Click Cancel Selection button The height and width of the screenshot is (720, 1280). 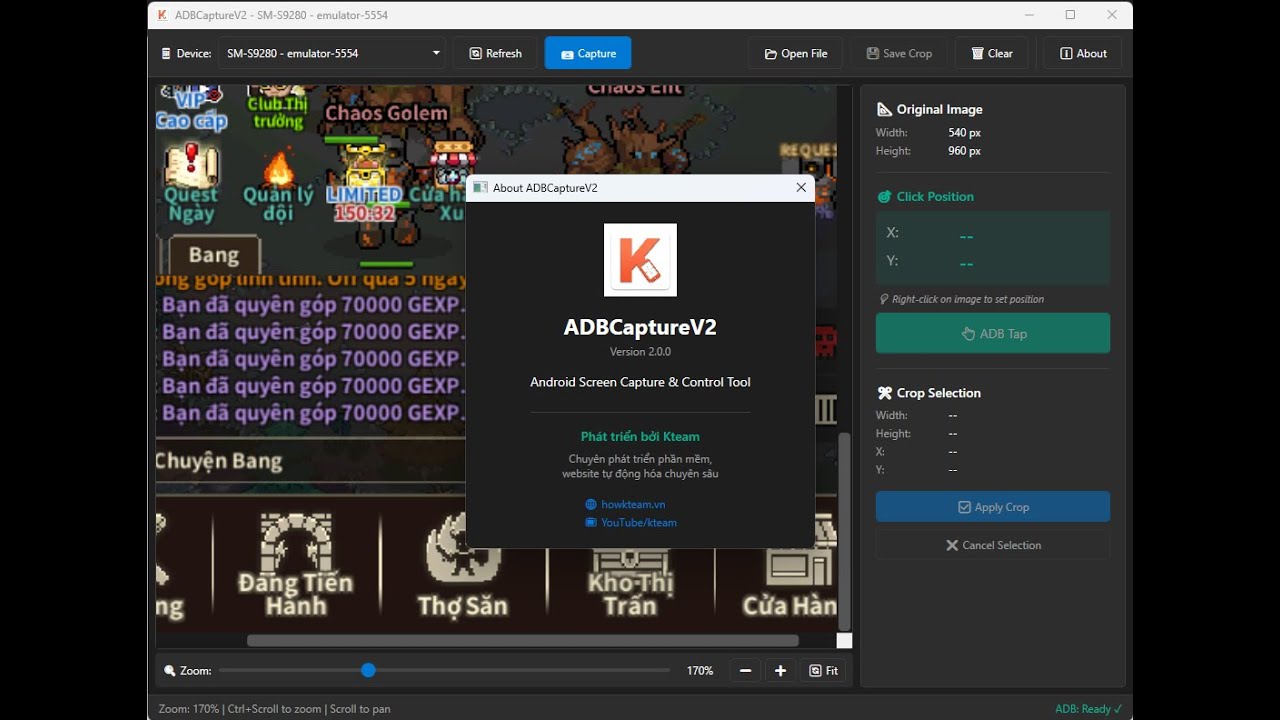(993, 545)
